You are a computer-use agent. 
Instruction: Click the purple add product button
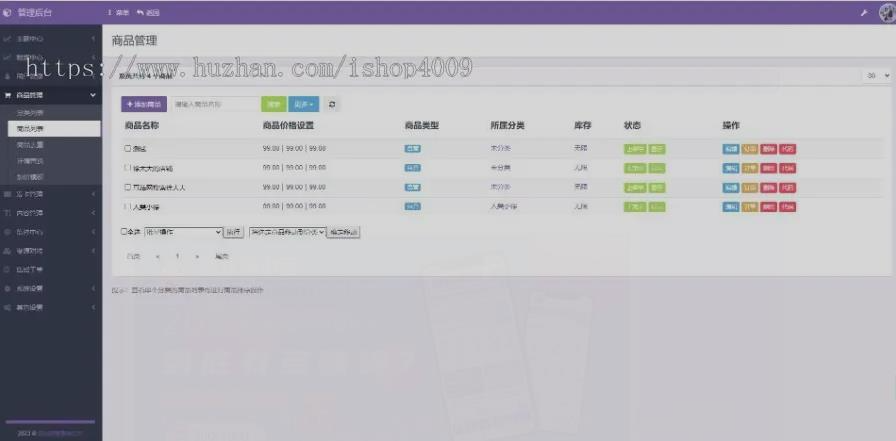(144, 105)
